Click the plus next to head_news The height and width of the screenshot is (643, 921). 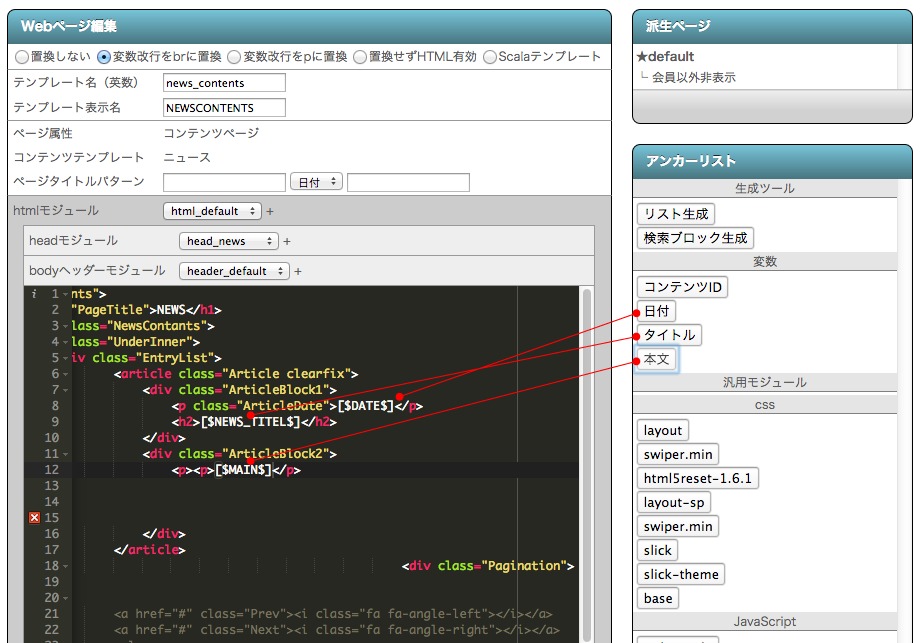pos(287,241)
